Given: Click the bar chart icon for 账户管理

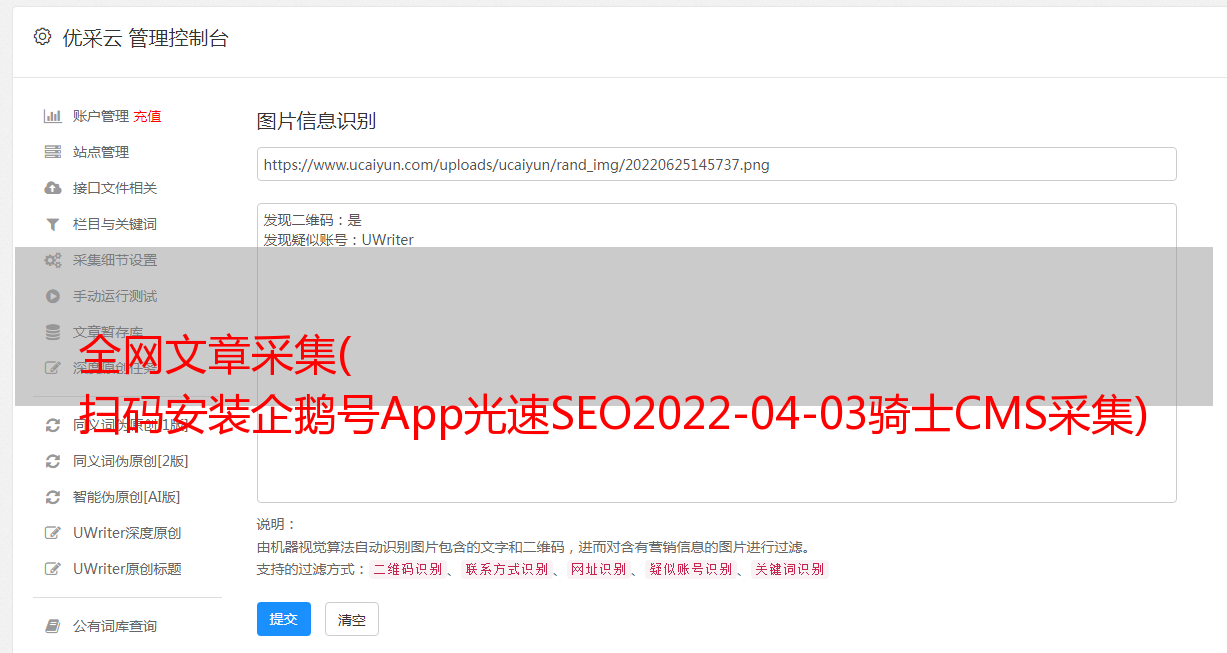Looking at the screenshot, I should (53, 116).
